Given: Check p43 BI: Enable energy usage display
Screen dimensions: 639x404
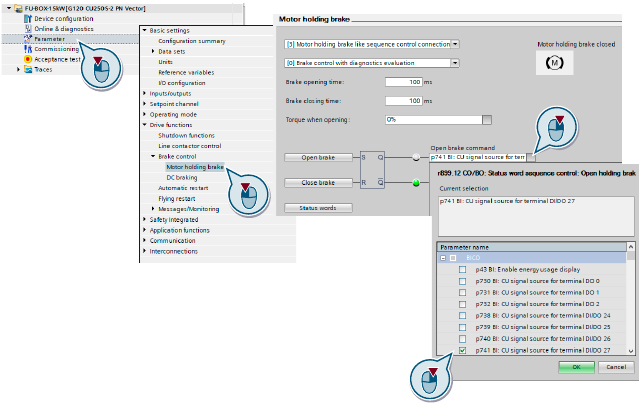Looking at the screenshot, I should click(462, 269).
